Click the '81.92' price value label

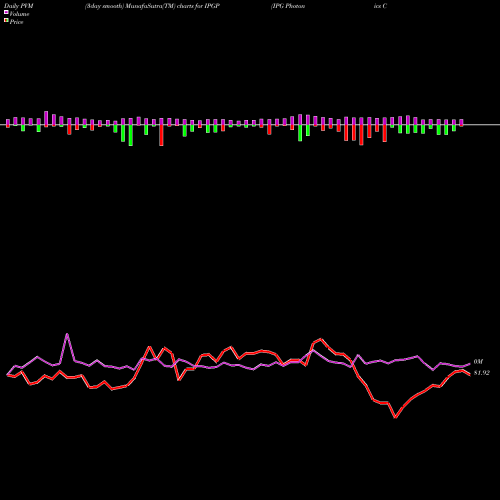tap(482, 373)
